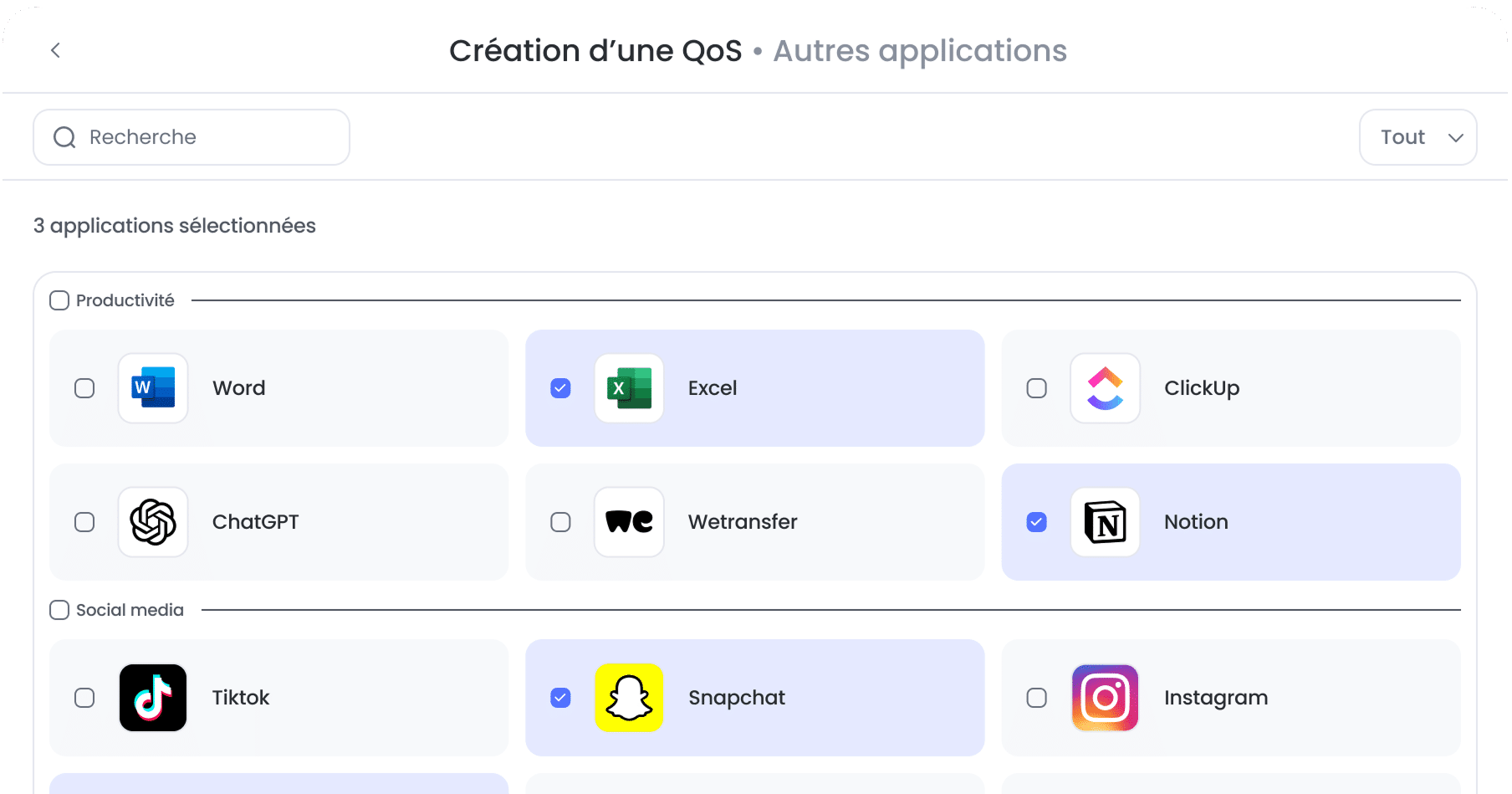Click the Instagram camera icon
The image size is (1512, 794).
tap(1105, 698)
